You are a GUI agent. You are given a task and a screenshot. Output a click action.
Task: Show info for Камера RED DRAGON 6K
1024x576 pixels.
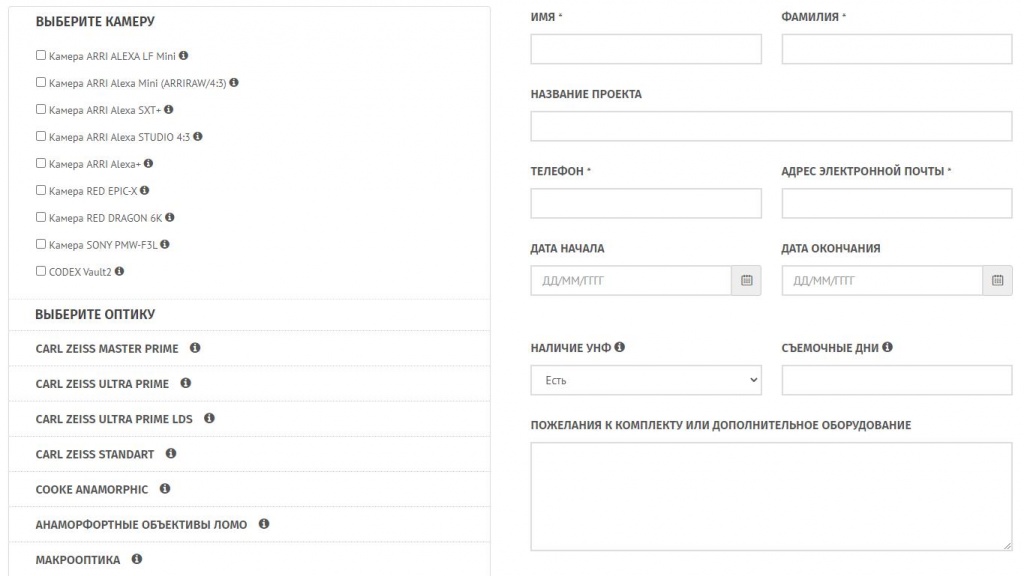[x=169, y=217]
